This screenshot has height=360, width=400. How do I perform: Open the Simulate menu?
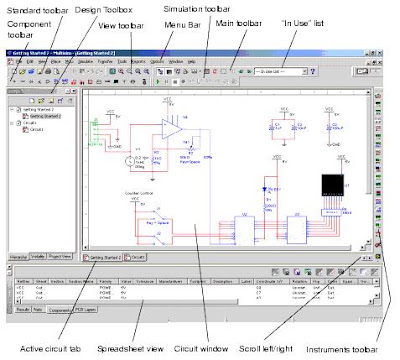click(85, 62)
